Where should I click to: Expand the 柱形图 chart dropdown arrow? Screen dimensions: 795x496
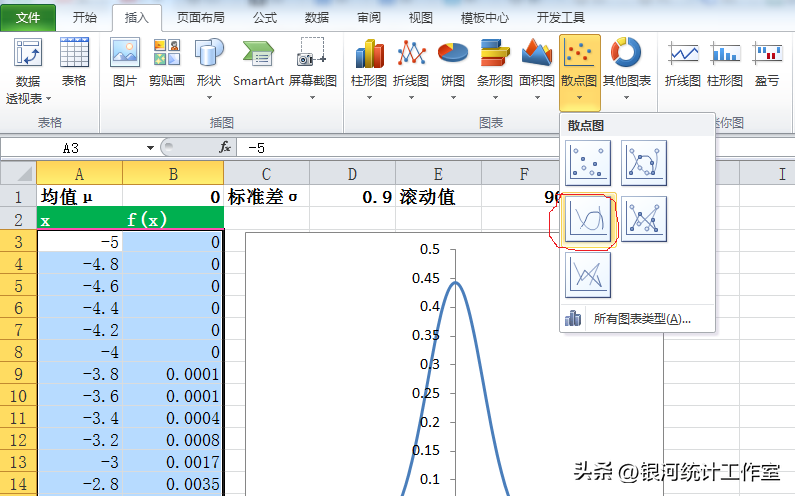click(369, 97)
